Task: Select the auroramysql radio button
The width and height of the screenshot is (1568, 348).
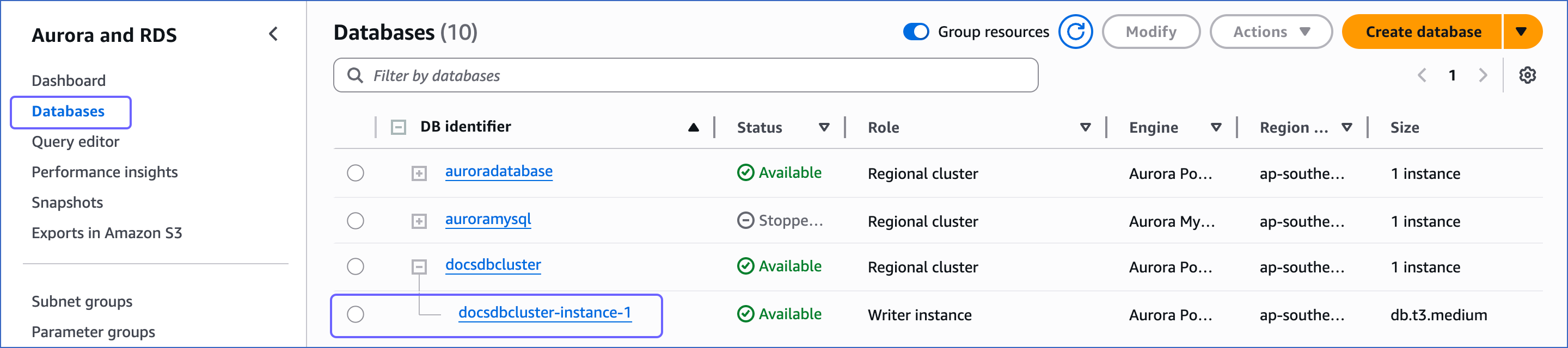Action: [x=356, y=220]
